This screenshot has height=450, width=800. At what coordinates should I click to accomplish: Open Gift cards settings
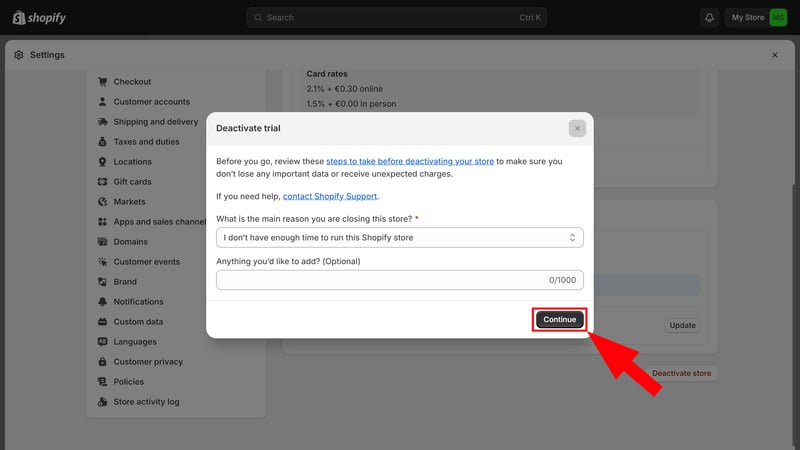point(132,182)
